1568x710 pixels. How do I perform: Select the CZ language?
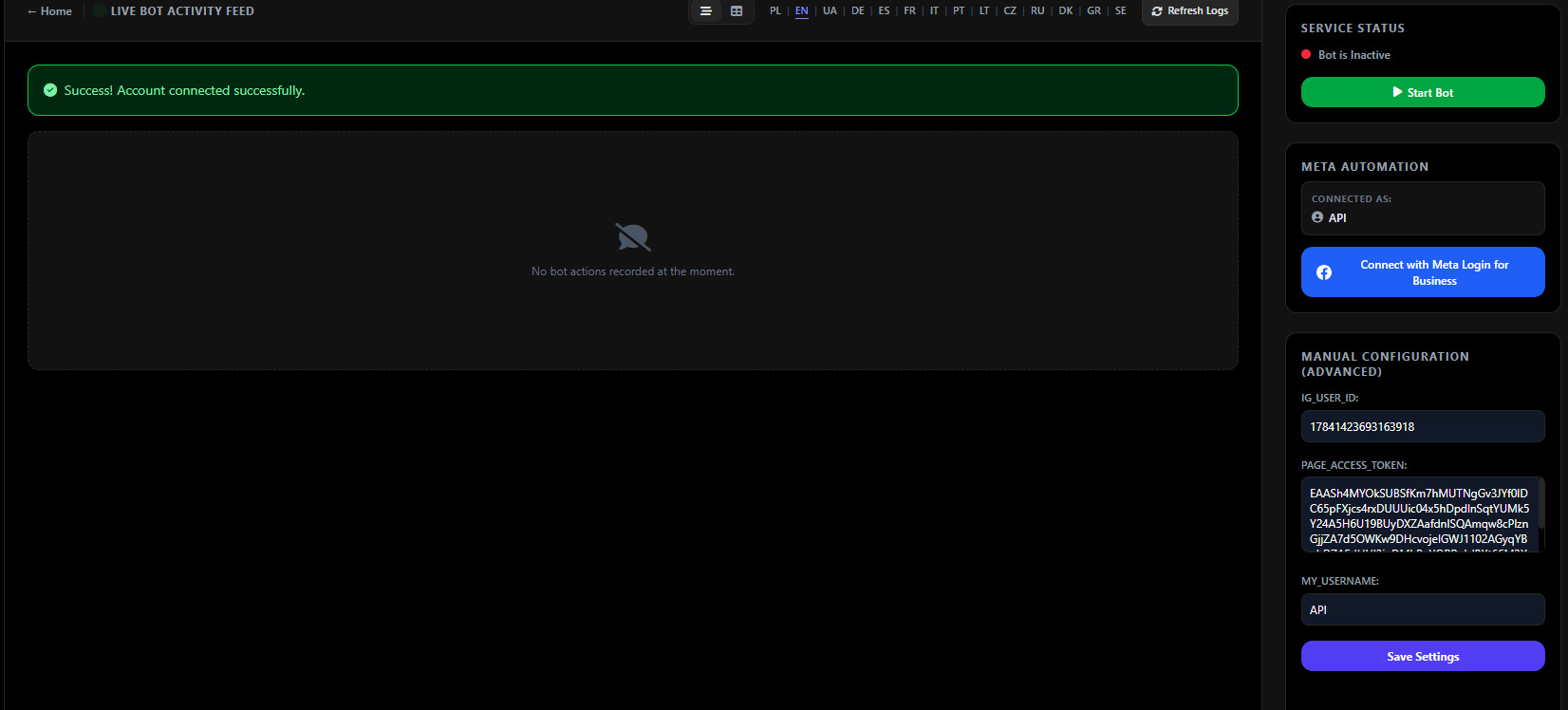1010,11
